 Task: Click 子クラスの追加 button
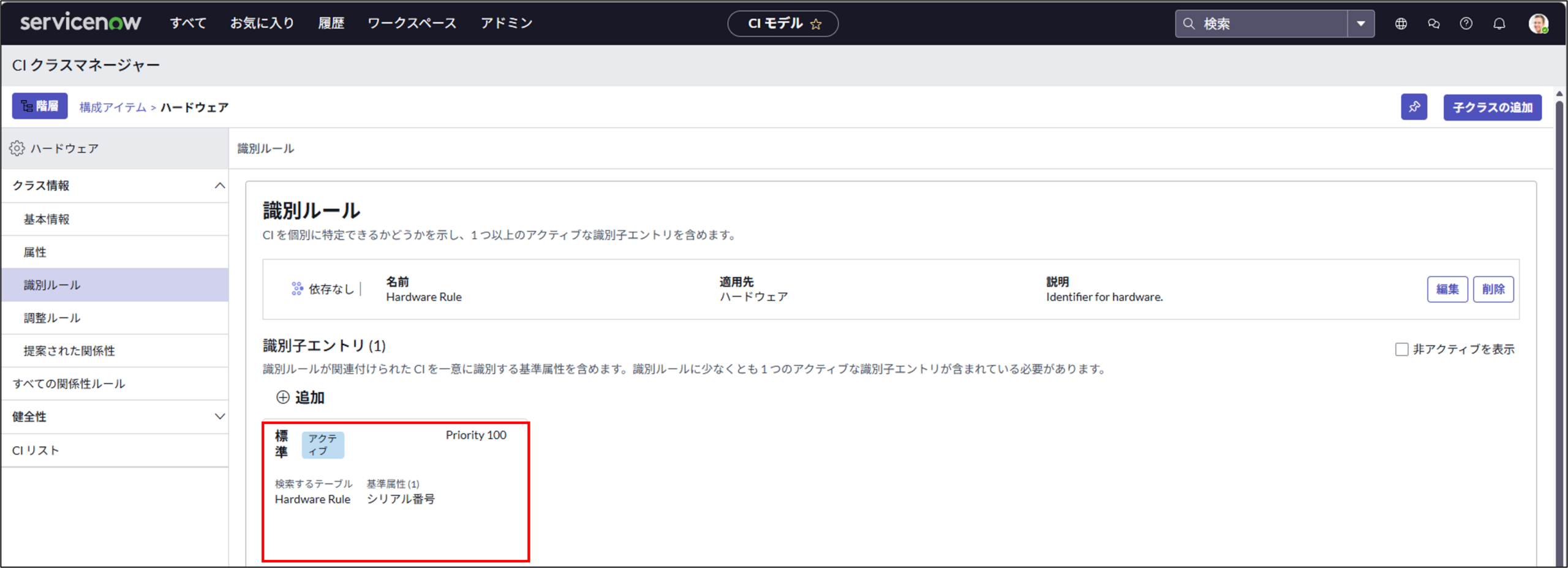(1492, 107)
